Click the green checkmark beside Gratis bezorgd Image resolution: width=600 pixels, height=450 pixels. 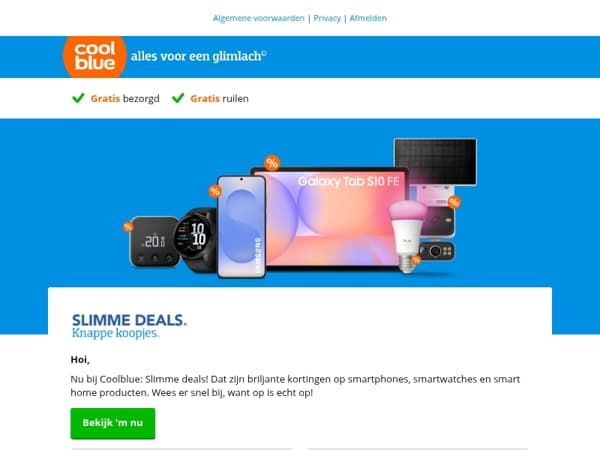click(x=78, y=98)
